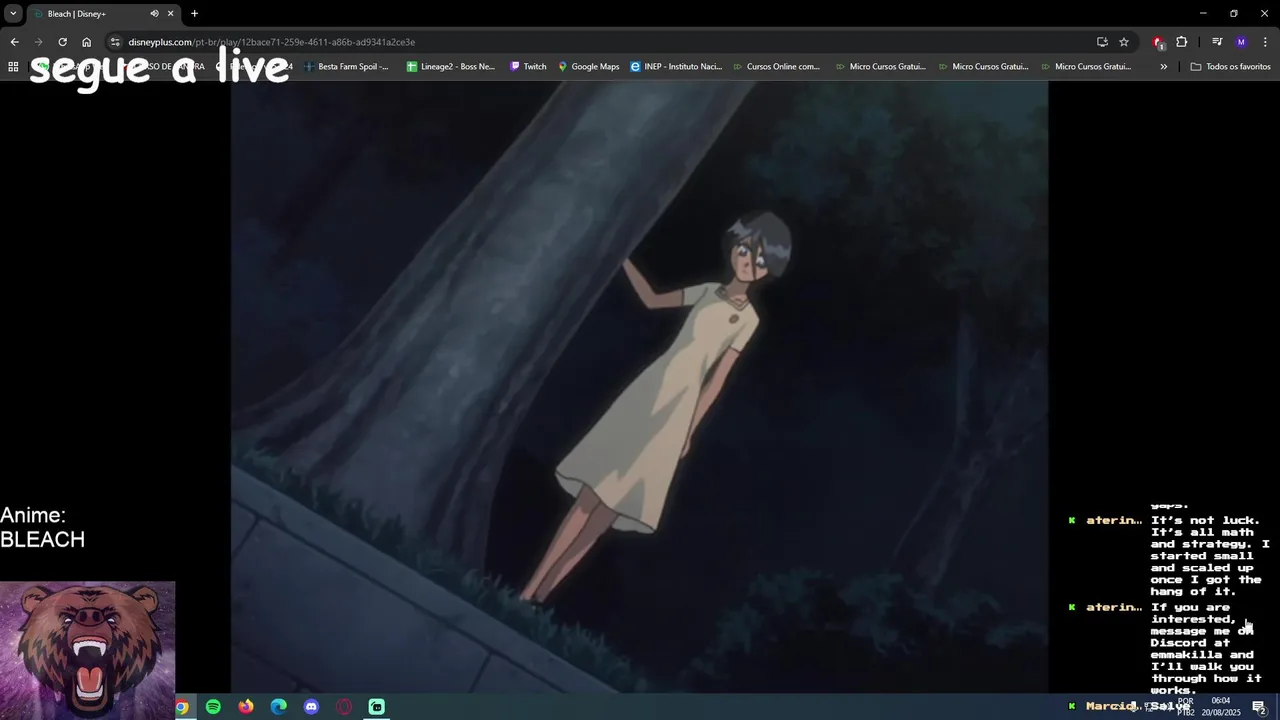Screen dimensions: 1280x720
Task: Open Opera GX from the taskbar
Action: pos(344,707)
